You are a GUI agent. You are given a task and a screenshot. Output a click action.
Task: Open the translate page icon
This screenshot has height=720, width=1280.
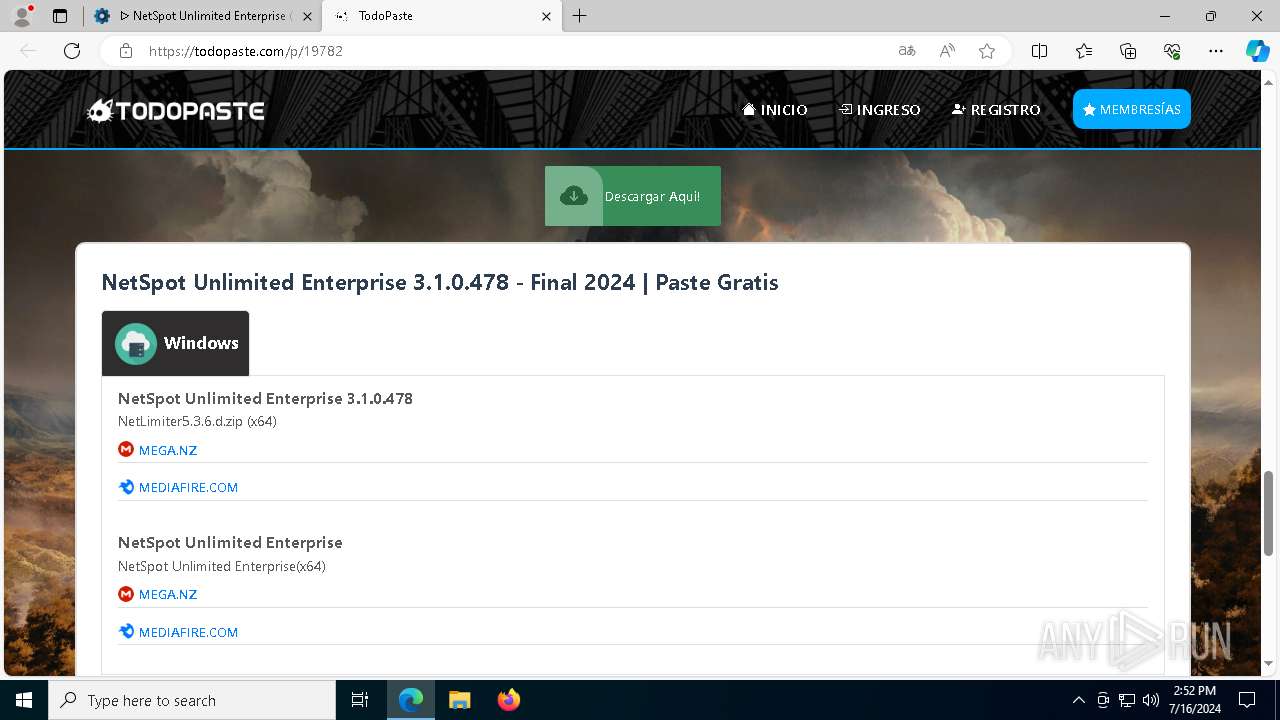(907, 51)
